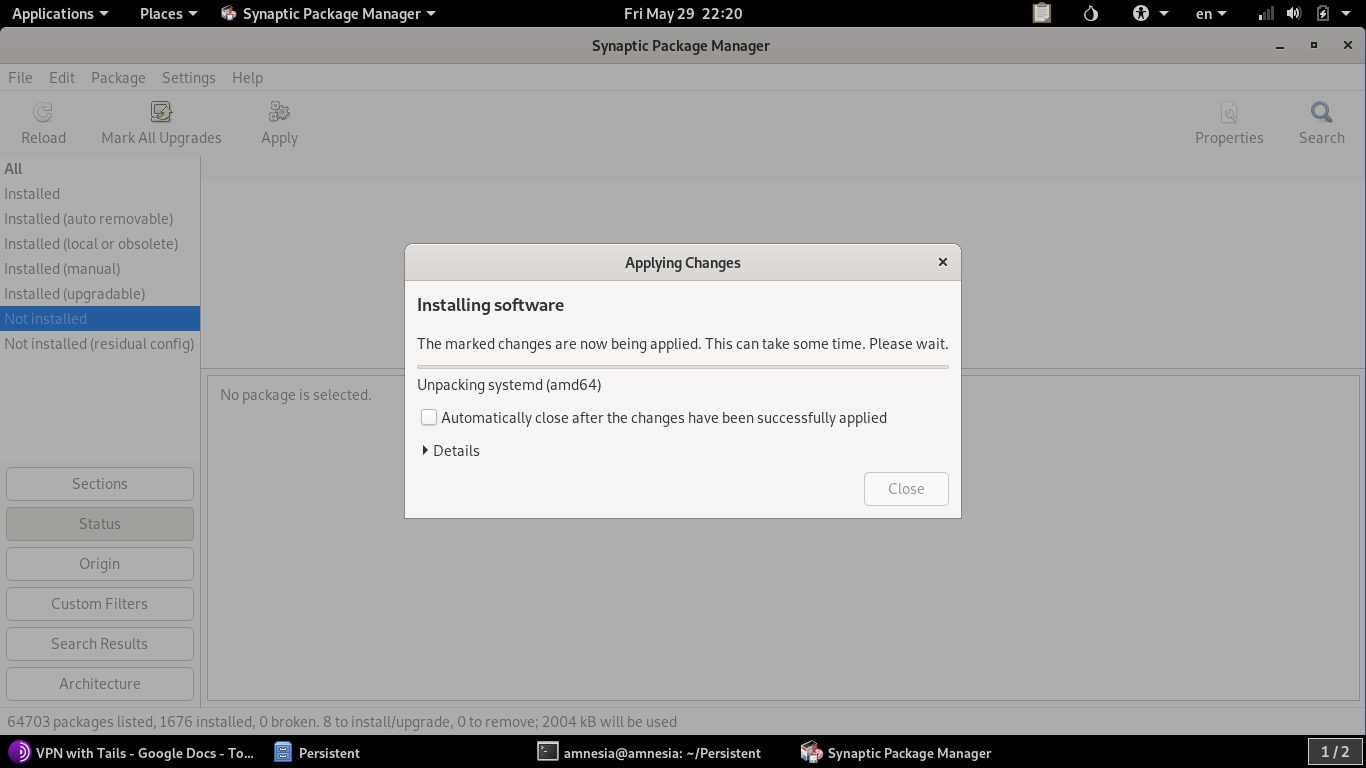Viewport: 1366px width, 768px height.
Task: Open the Applications dropdown menu
Action: pyautogui.click(x=60, y=13)
